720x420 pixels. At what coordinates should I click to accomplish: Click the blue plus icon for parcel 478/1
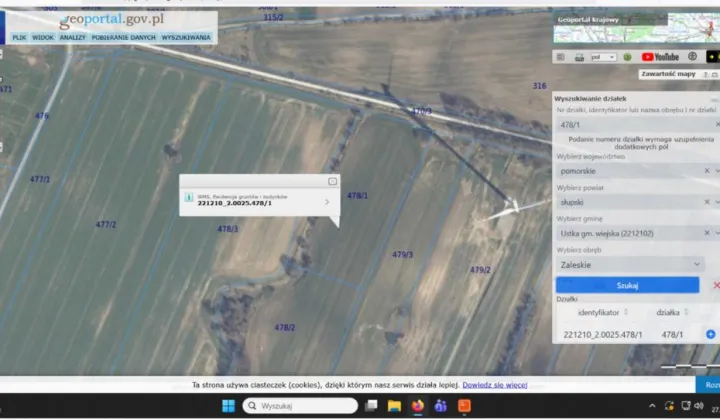[x=710, y=334]
